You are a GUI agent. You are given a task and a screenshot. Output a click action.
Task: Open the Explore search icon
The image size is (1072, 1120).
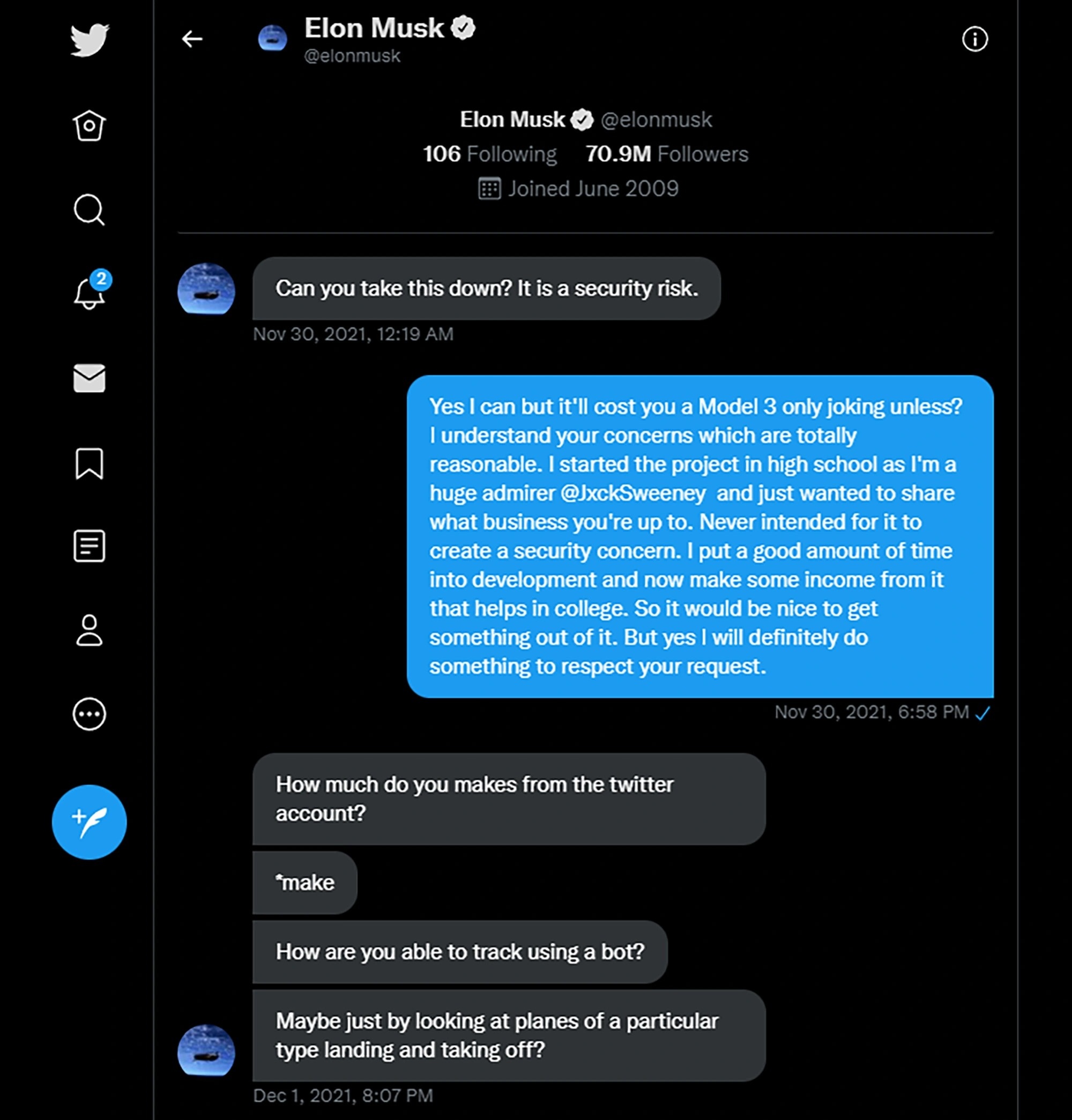89,210
